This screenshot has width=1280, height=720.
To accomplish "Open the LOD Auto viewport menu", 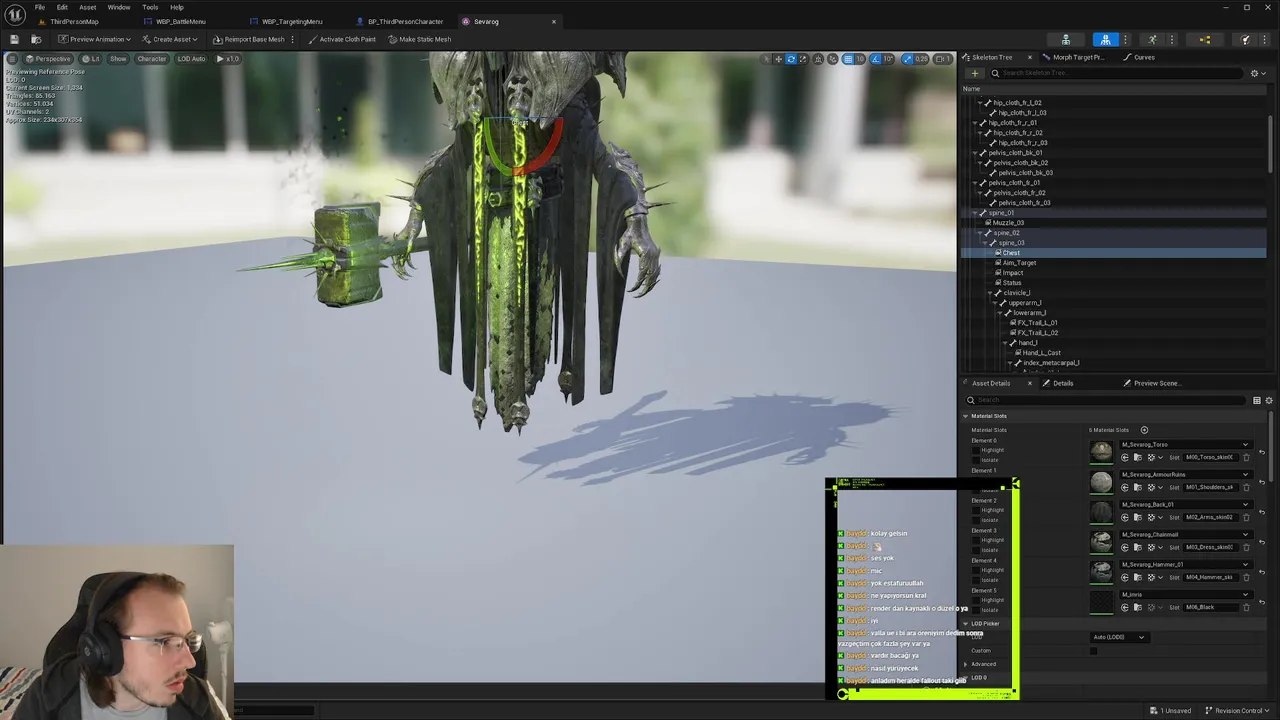I will [191, 59].
